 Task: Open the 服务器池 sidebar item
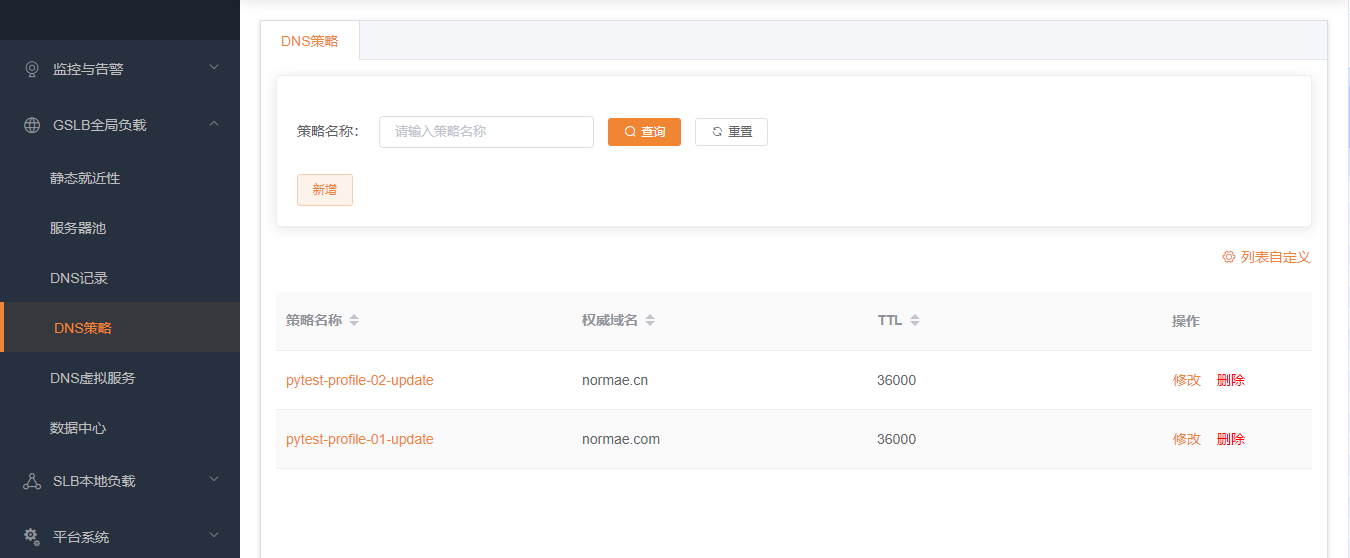pos(78,228)
